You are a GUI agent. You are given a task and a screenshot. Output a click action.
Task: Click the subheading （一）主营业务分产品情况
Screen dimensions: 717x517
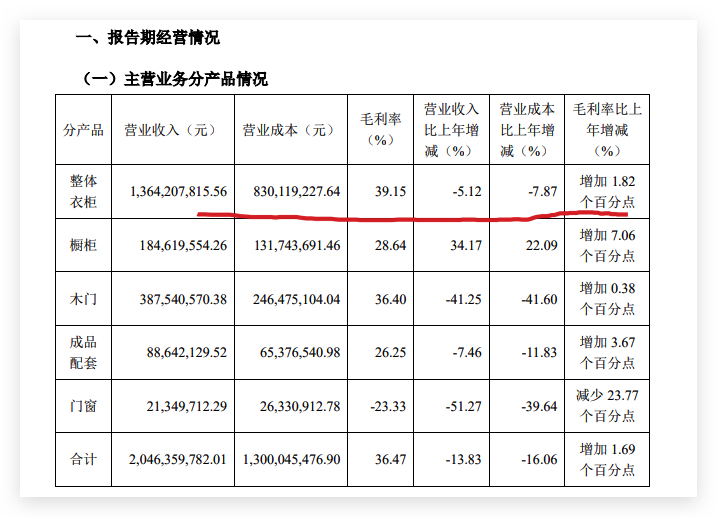(x=174, y=79)
